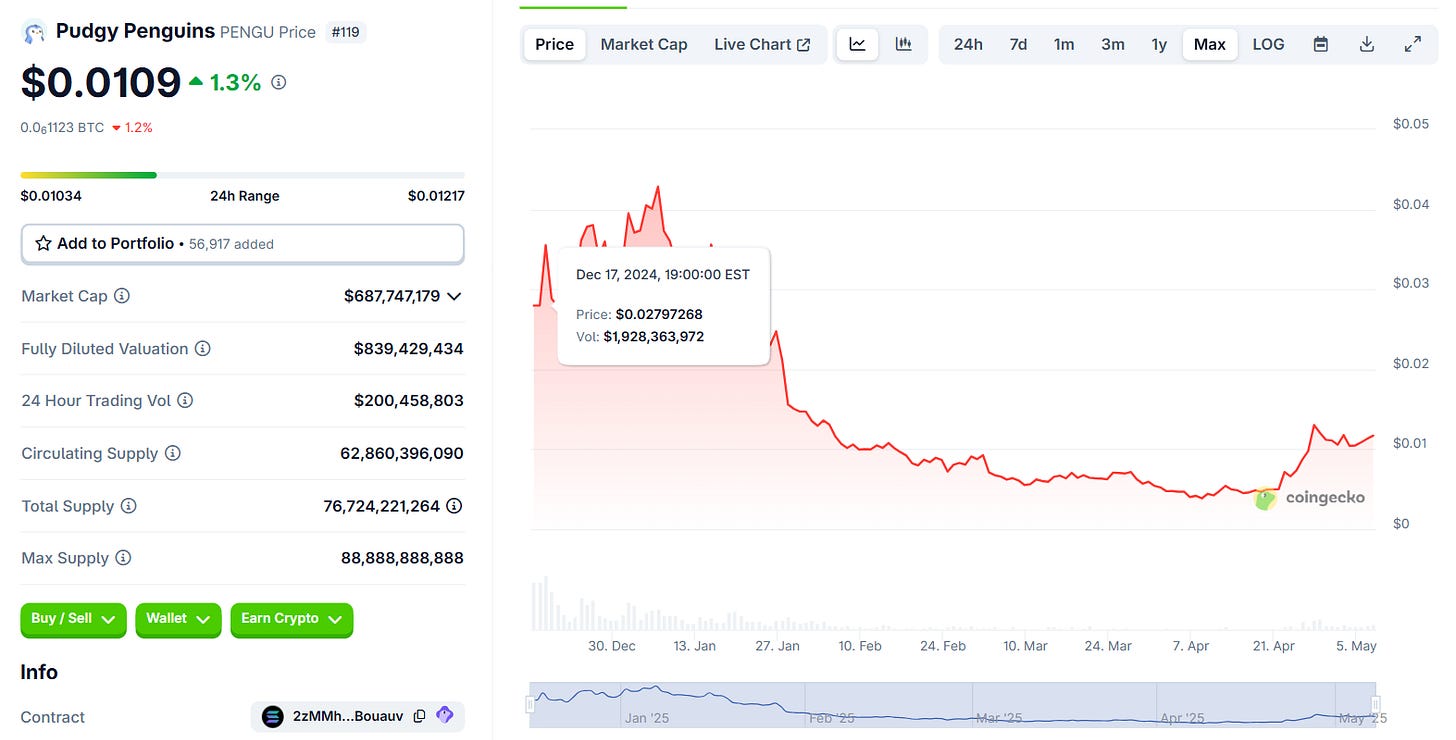Image resolution: width=1456 pixels, height=740 pixels.
Task: Click the Add to Portfolio button
Action: tap(243, 244)
